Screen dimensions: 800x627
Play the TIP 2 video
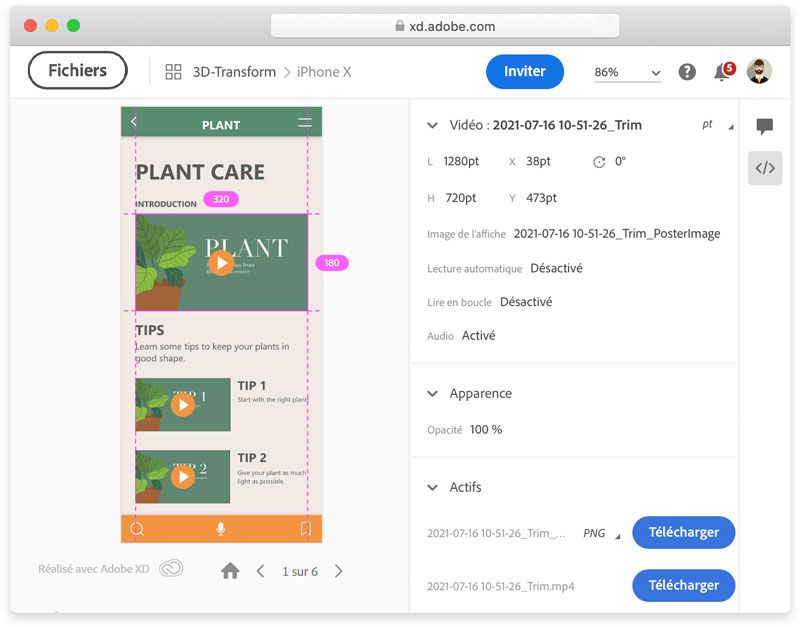[183, 477]
